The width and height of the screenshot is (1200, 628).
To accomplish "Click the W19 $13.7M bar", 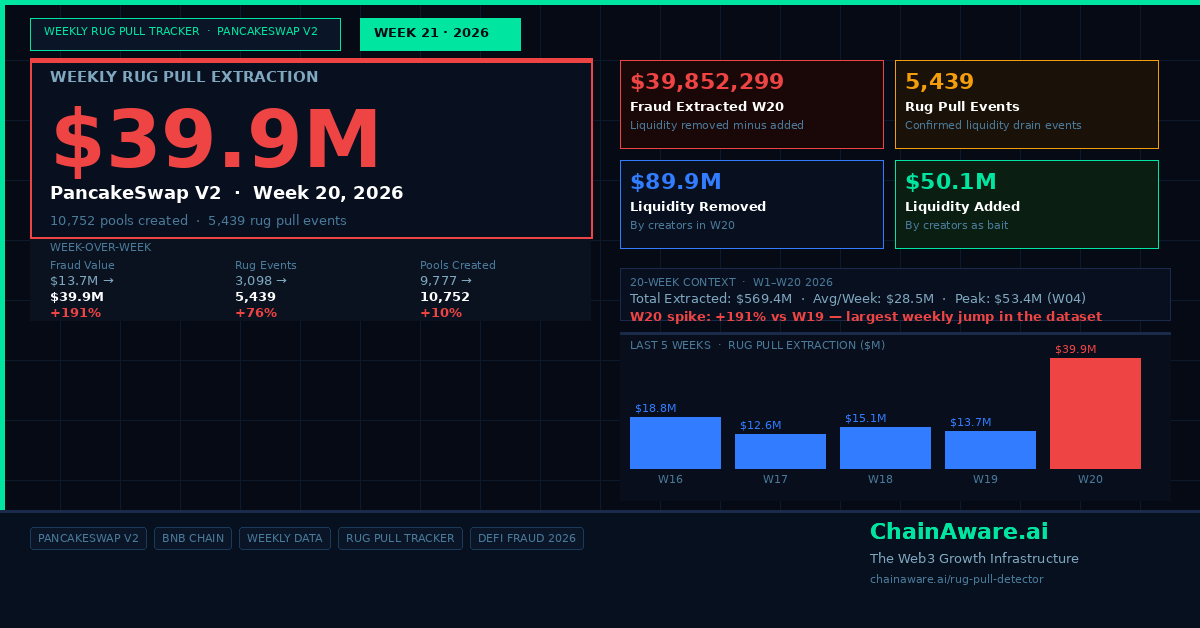I will pos(990,450).
